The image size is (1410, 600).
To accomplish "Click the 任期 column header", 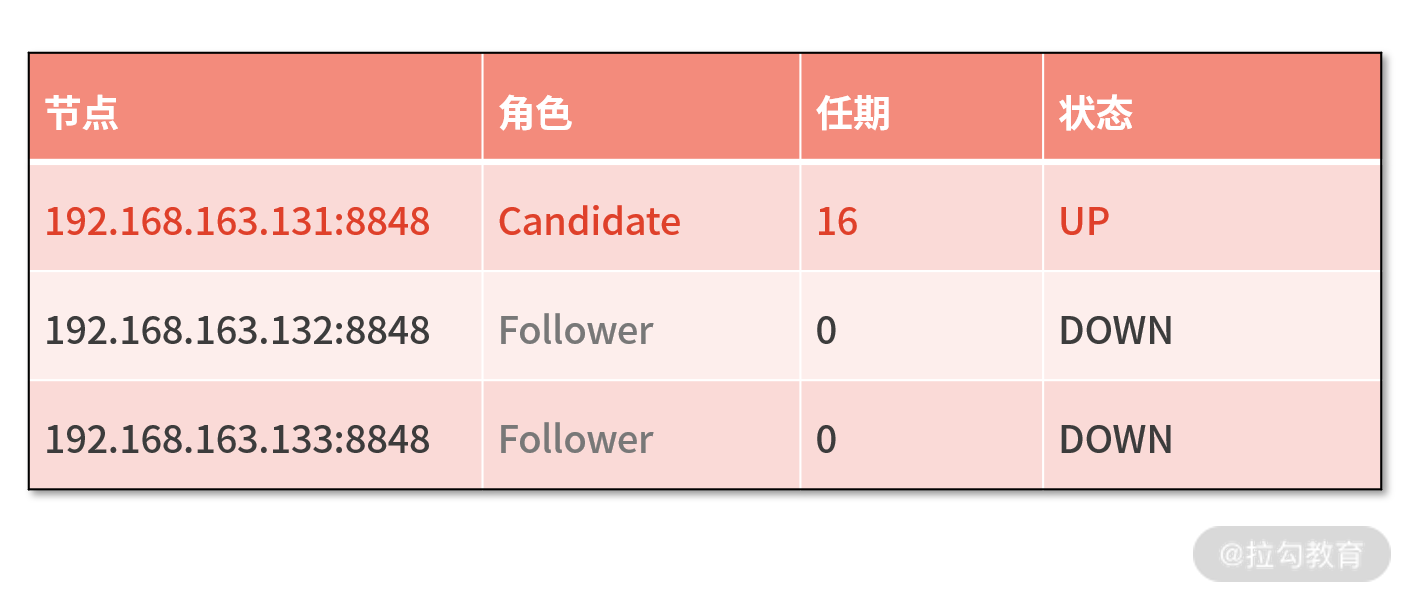I will tap(853, 113).
